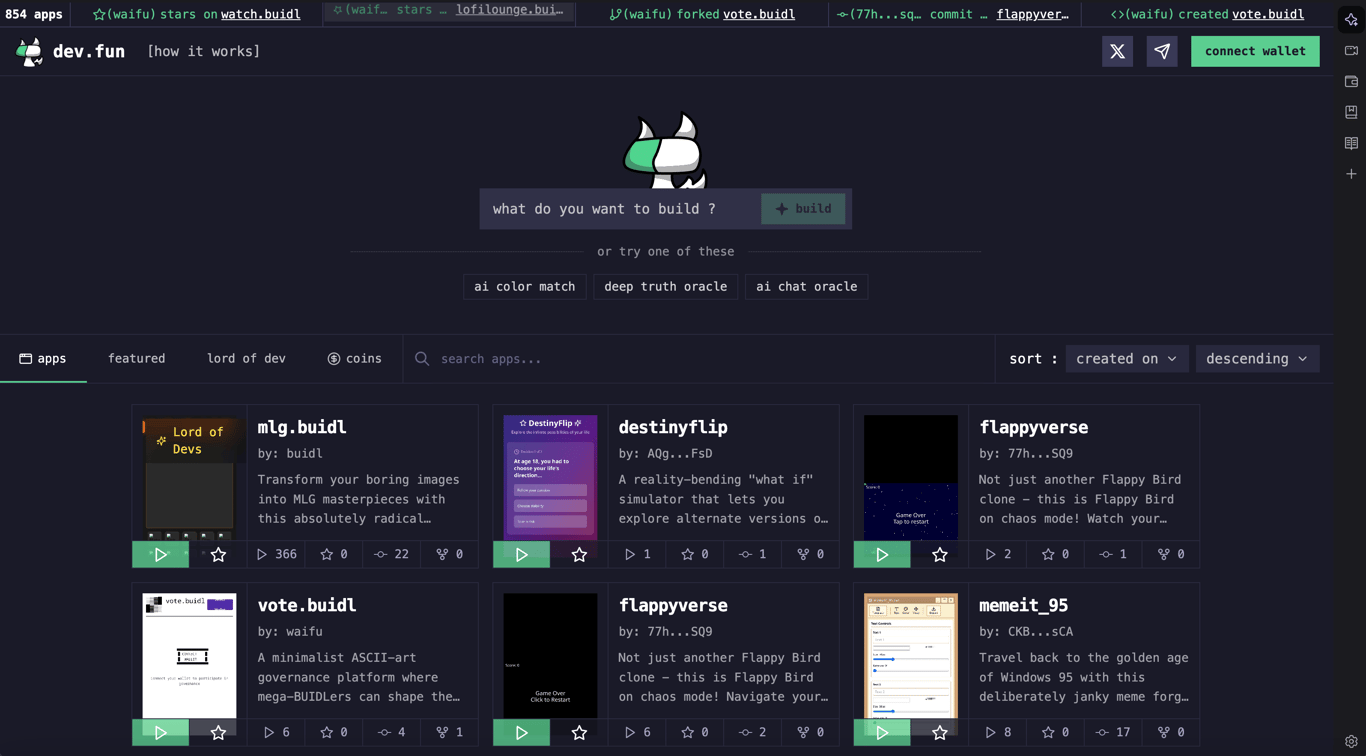Open the purple DestinyFlip thumbnail
Screen dimensions: 1366x756
(x=550, y=477)
